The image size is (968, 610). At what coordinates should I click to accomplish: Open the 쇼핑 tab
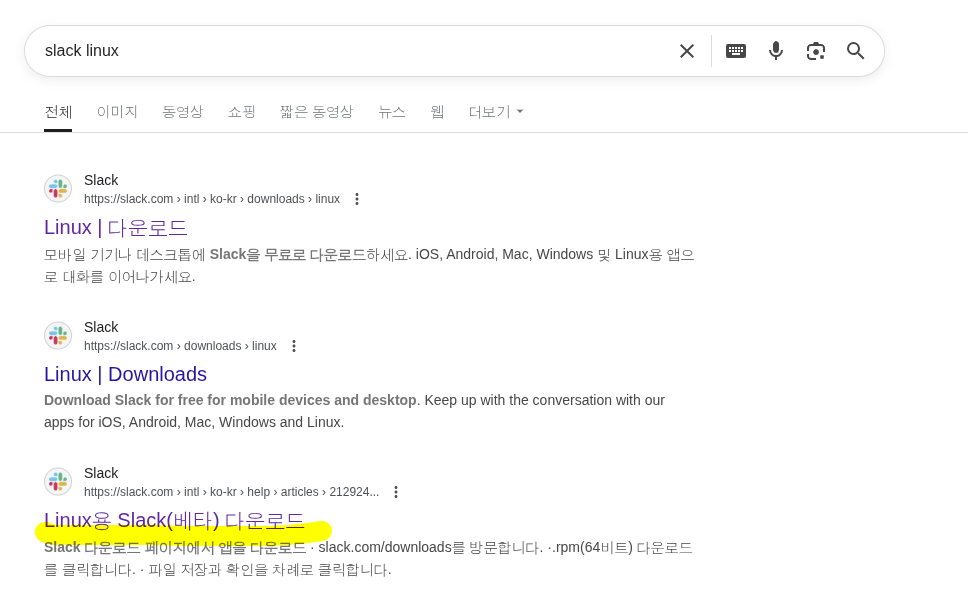pos(241,112)
